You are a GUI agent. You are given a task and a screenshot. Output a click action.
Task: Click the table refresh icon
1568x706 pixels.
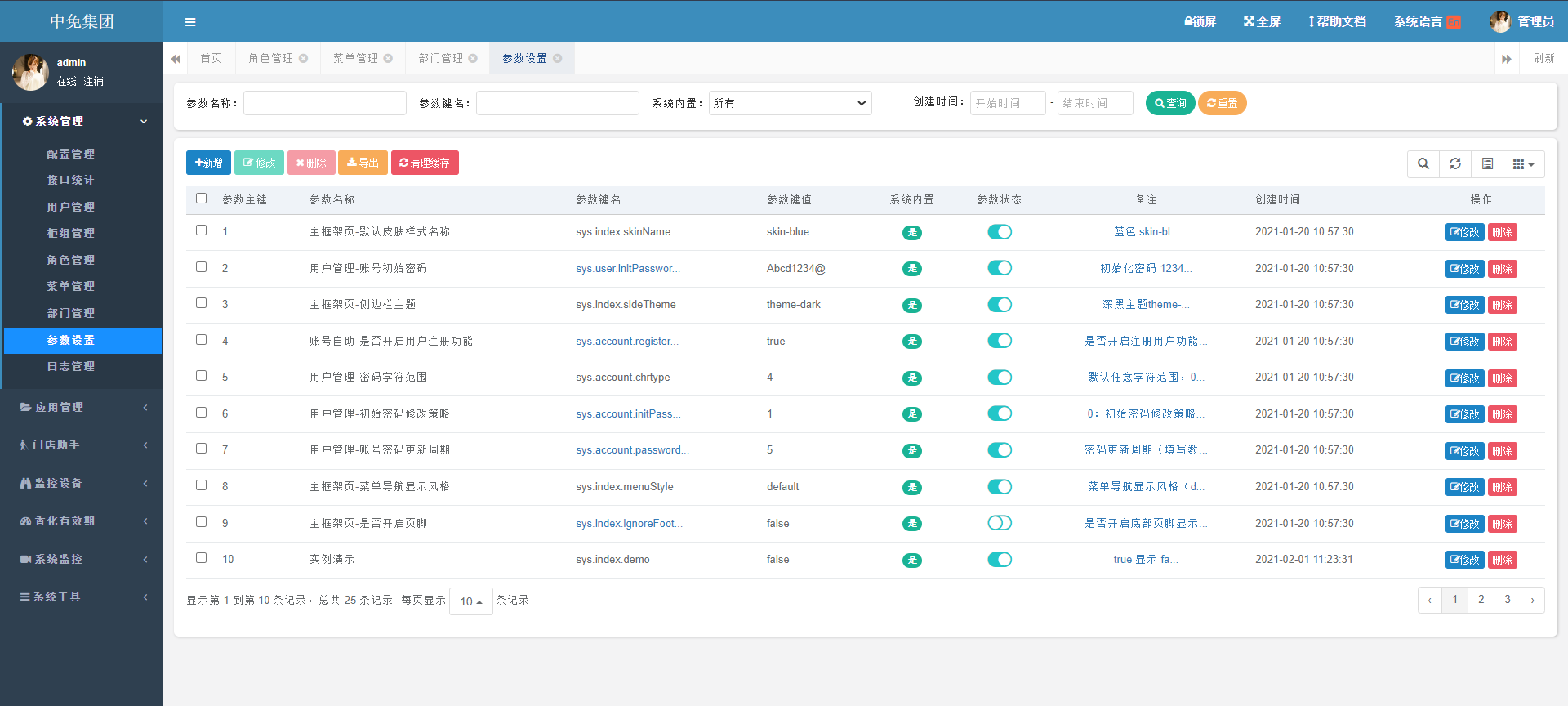tap(1455, 163)
